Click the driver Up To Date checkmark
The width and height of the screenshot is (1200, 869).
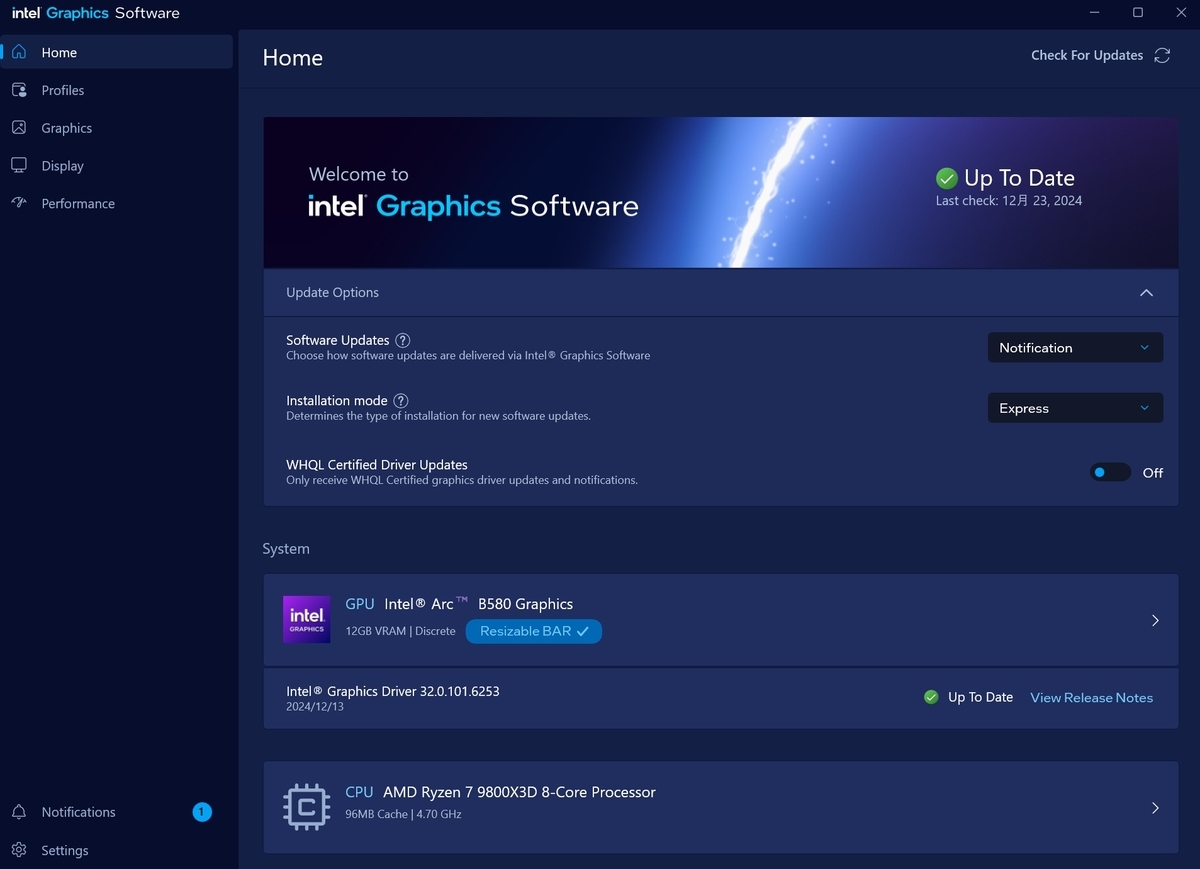point(931,697)
